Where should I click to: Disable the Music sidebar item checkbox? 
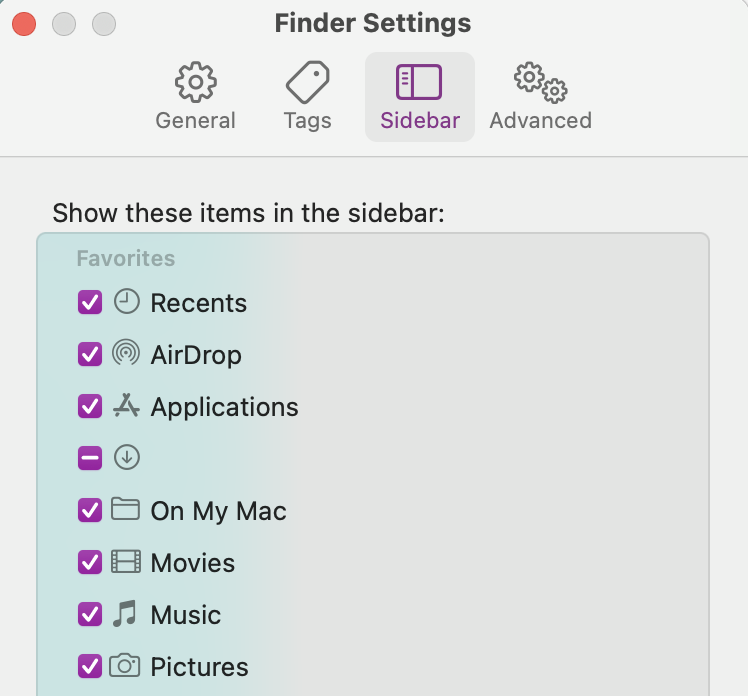tap(90, 614)
